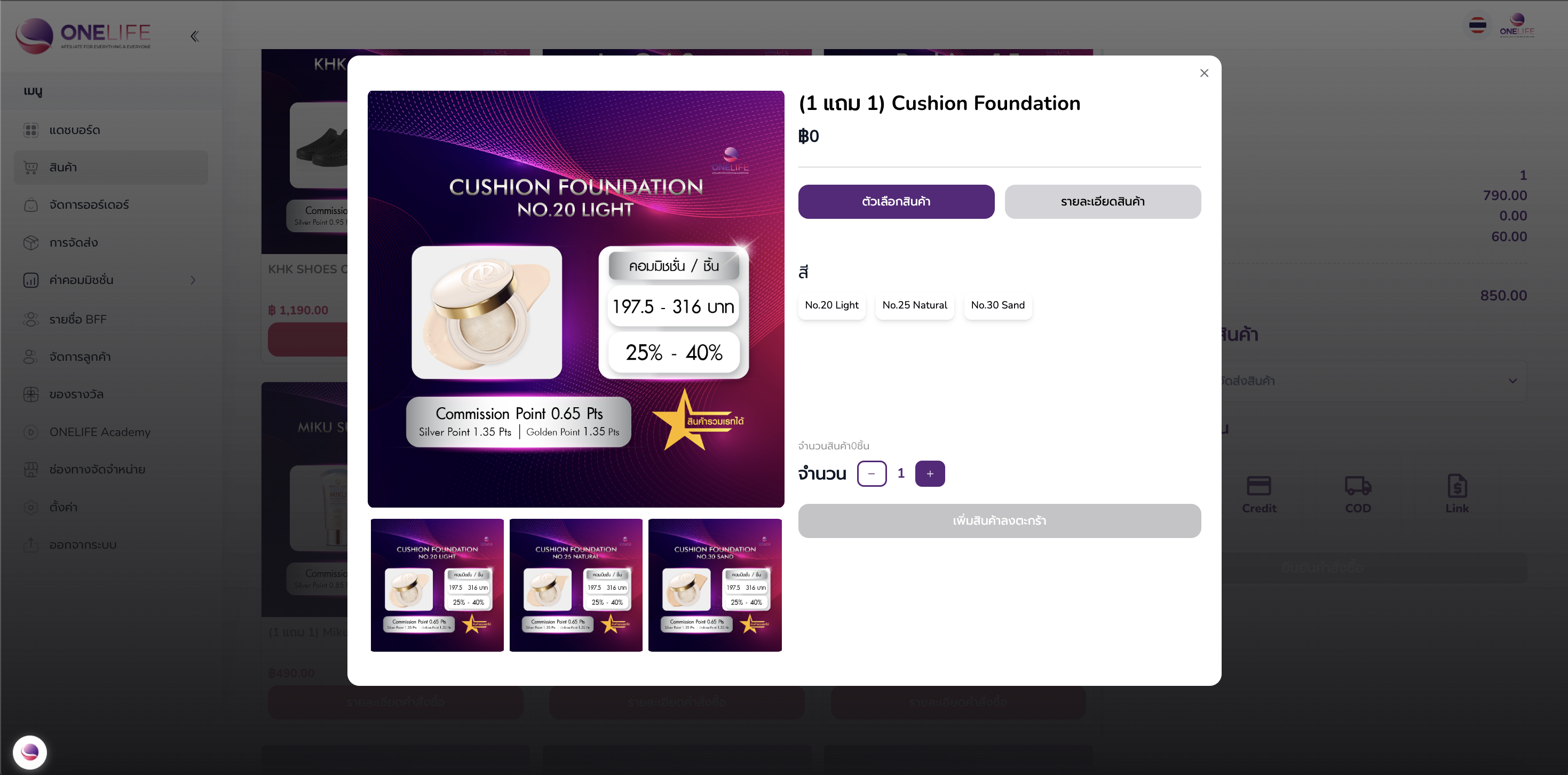Screen dimensions: 1568x775
Task: Select the No.30 Sand color option
Action: coord(997,305)
